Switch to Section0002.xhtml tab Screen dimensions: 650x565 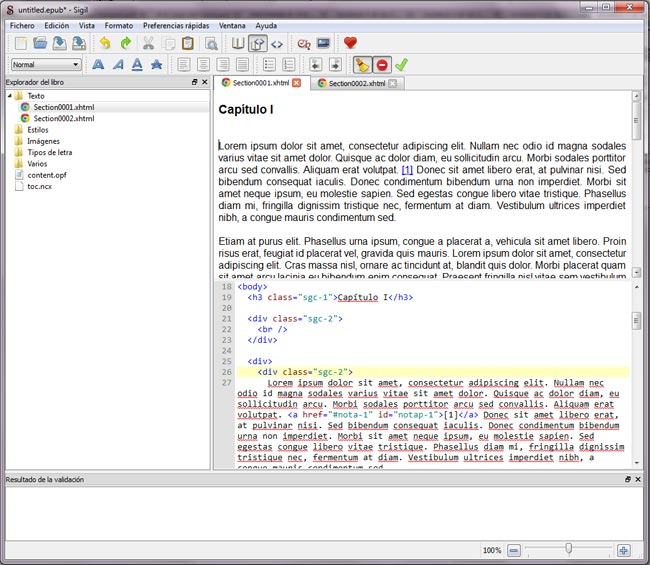point(357,83)
